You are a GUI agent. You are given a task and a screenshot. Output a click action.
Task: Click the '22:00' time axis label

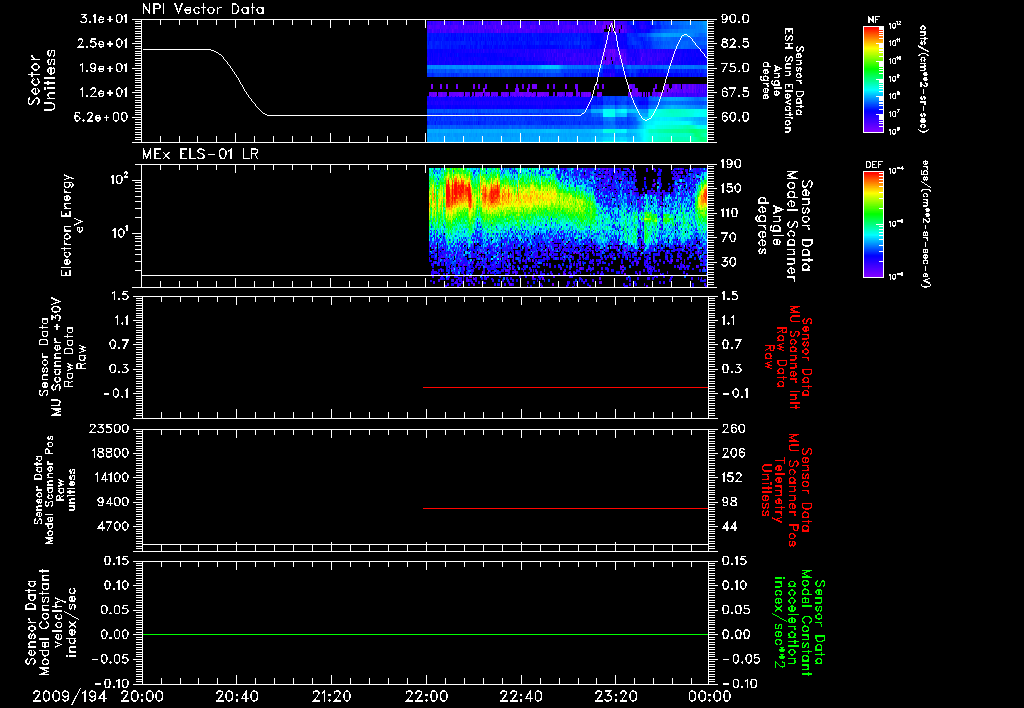click(426, 697)
